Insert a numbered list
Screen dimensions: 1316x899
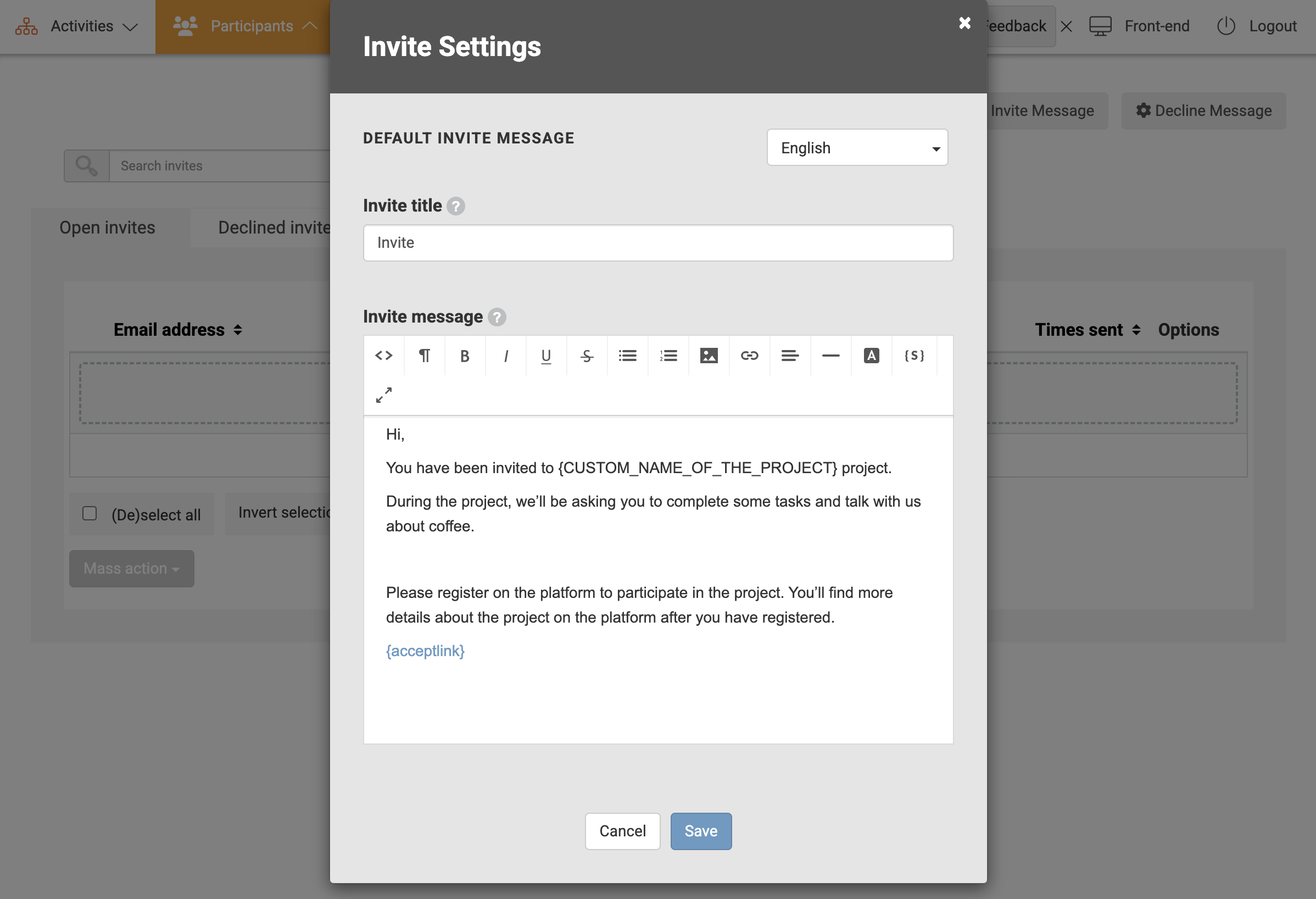668,356
